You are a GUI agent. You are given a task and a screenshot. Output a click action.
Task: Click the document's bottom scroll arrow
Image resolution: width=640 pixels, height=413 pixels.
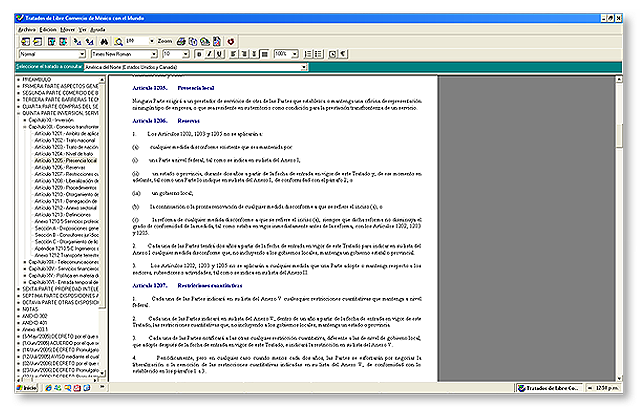click(x=619, y=378)
